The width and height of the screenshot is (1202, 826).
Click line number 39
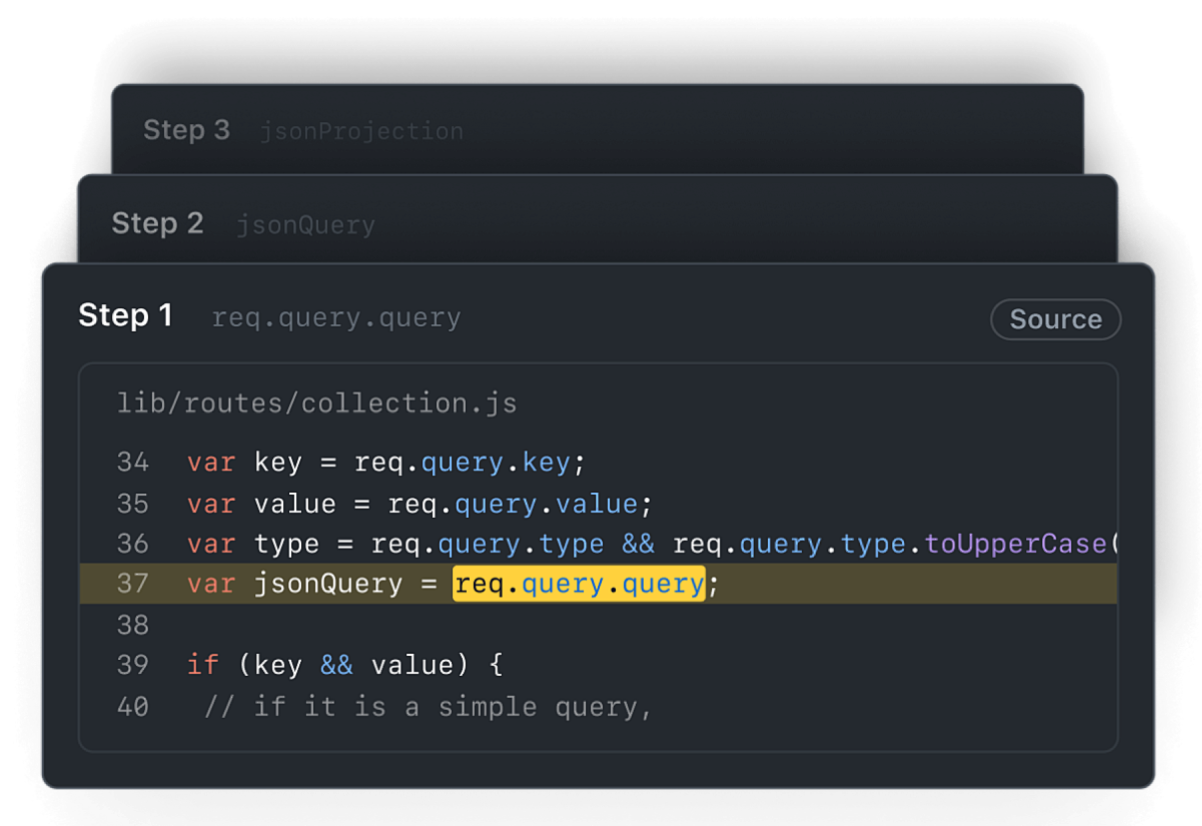tap(133, 665)
